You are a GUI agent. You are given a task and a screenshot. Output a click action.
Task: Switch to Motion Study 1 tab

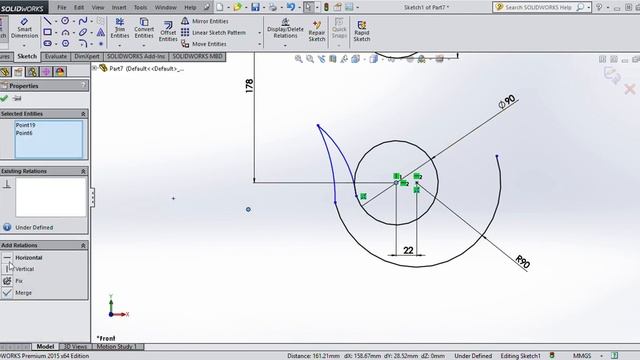[118, 347]
